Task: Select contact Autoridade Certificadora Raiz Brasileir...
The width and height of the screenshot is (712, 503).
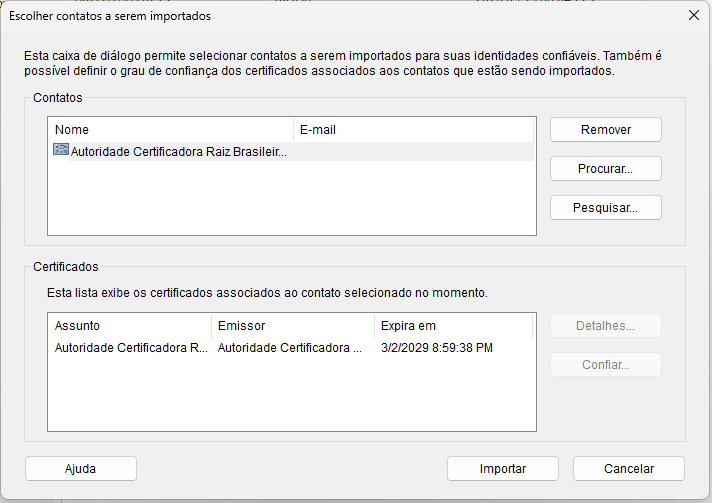Action: pyautogui.click(x=178, y=152)
